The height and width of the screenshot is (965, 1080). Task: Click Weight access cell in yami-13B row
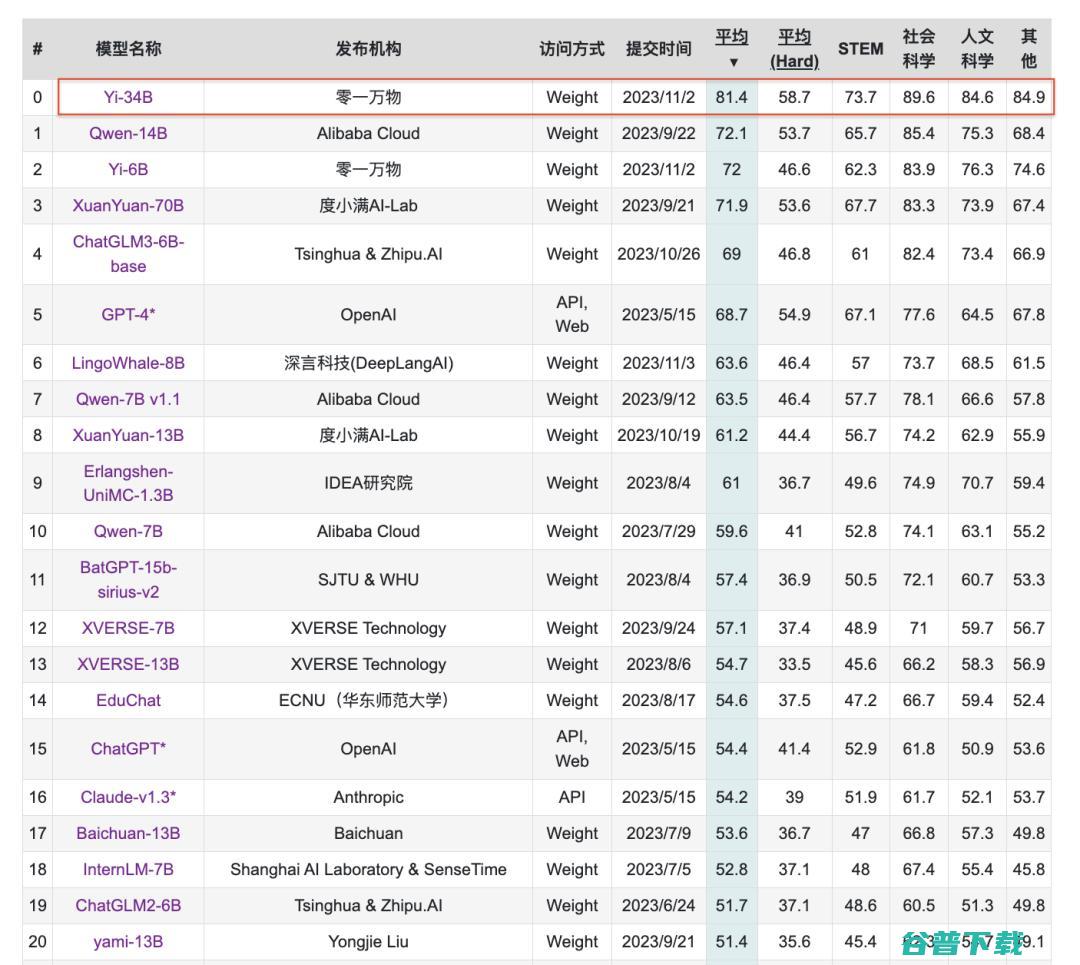click(x=572, y=942)
